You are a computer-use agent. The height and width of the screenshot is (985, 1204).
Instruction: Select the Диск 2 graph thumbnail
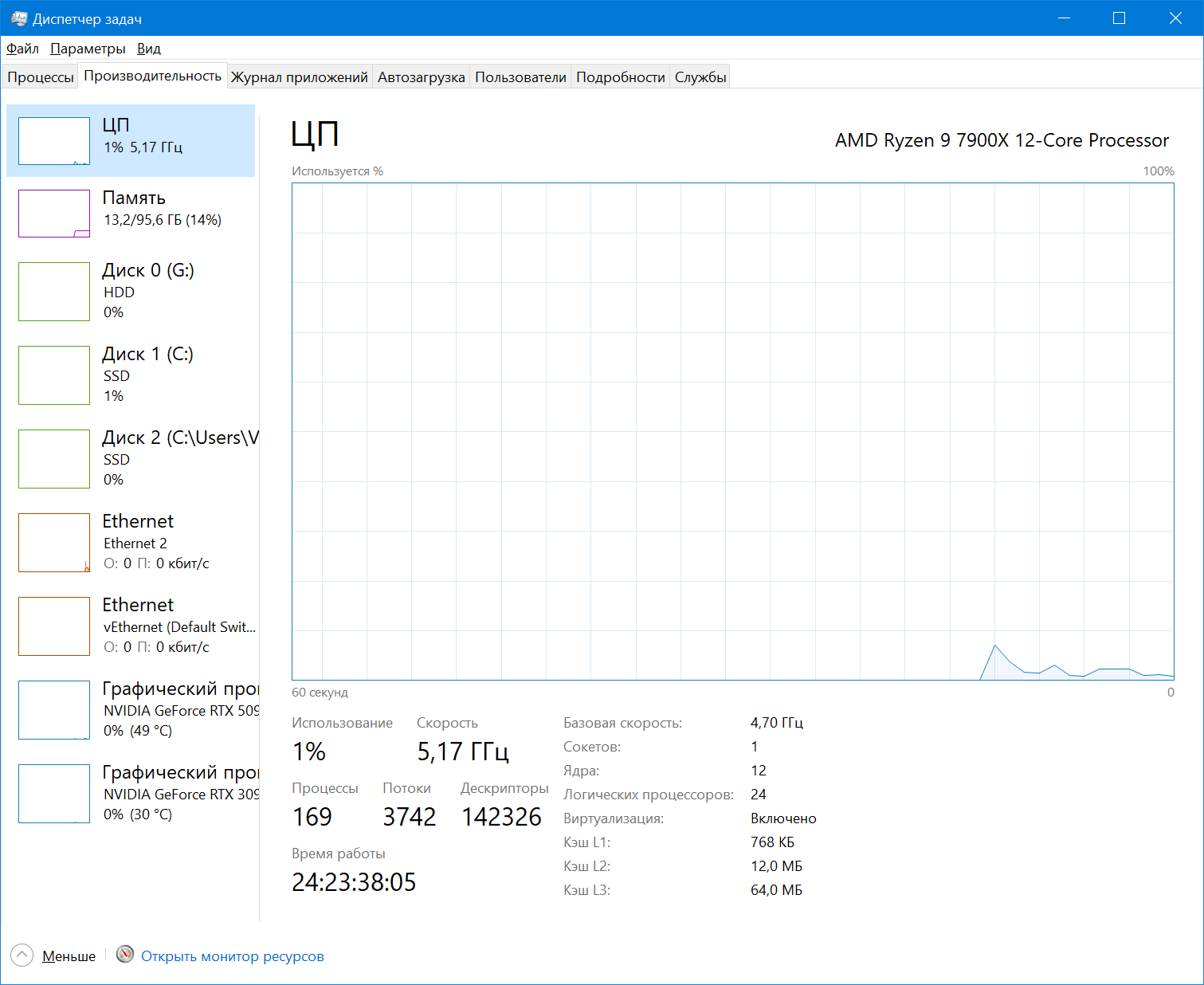click(x=54, y=459)
